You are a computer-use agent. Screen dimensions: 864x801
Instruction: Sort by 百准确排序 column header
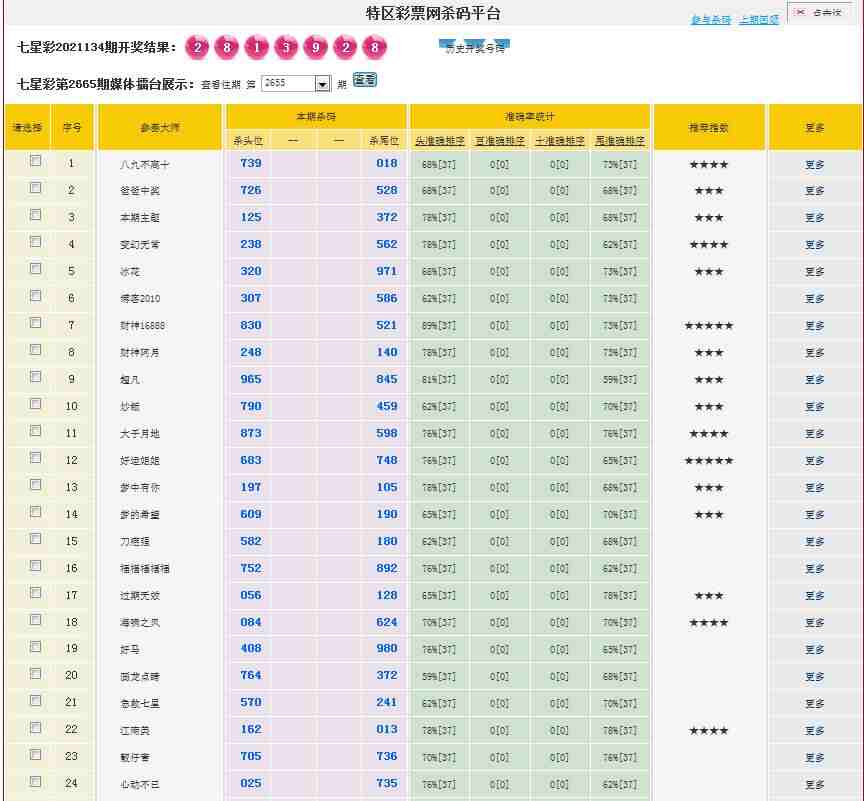point(500,141)
